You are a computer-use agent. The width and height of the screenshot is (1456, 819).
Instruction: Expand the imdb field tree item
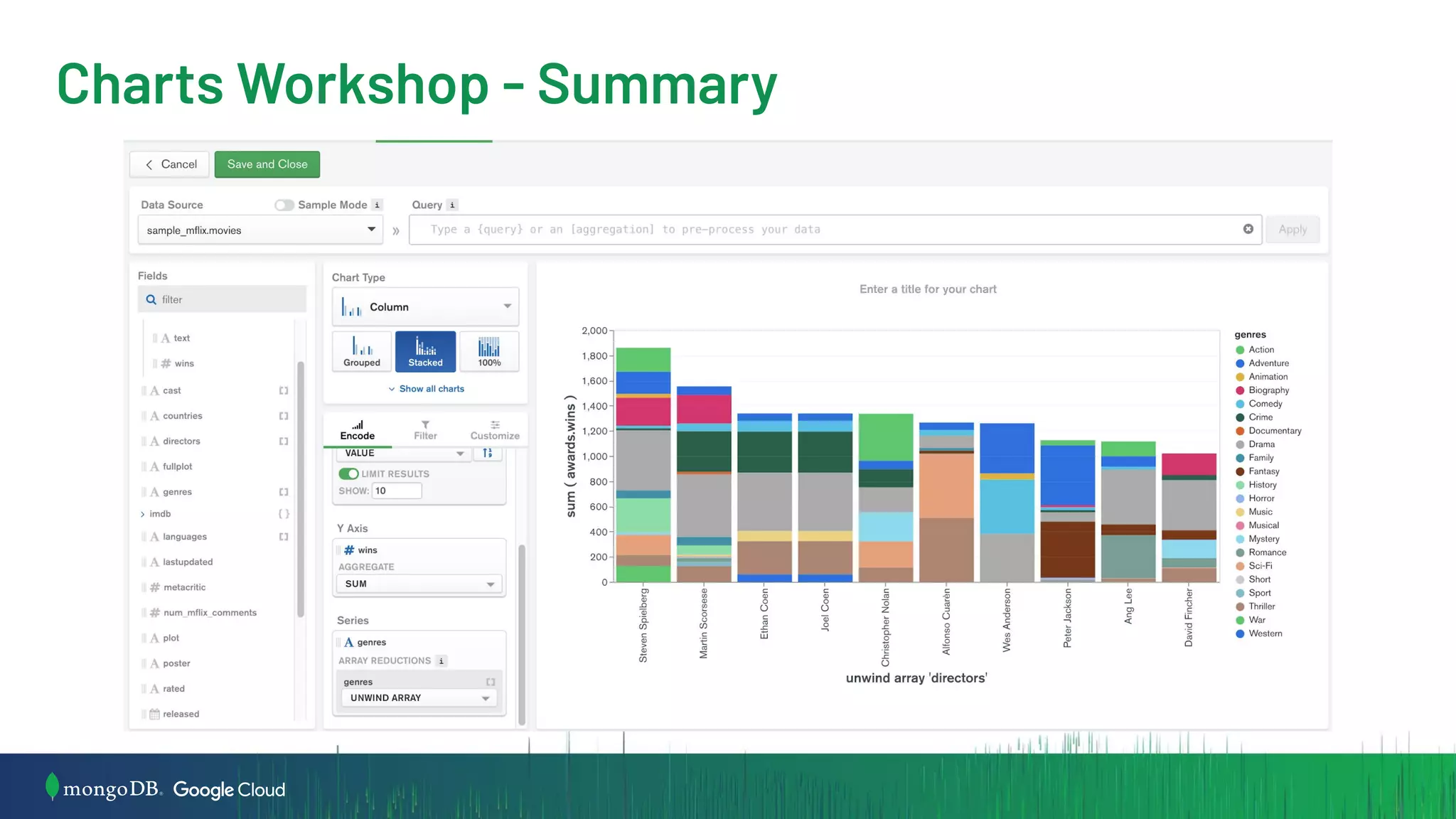[x=143, y=514]
